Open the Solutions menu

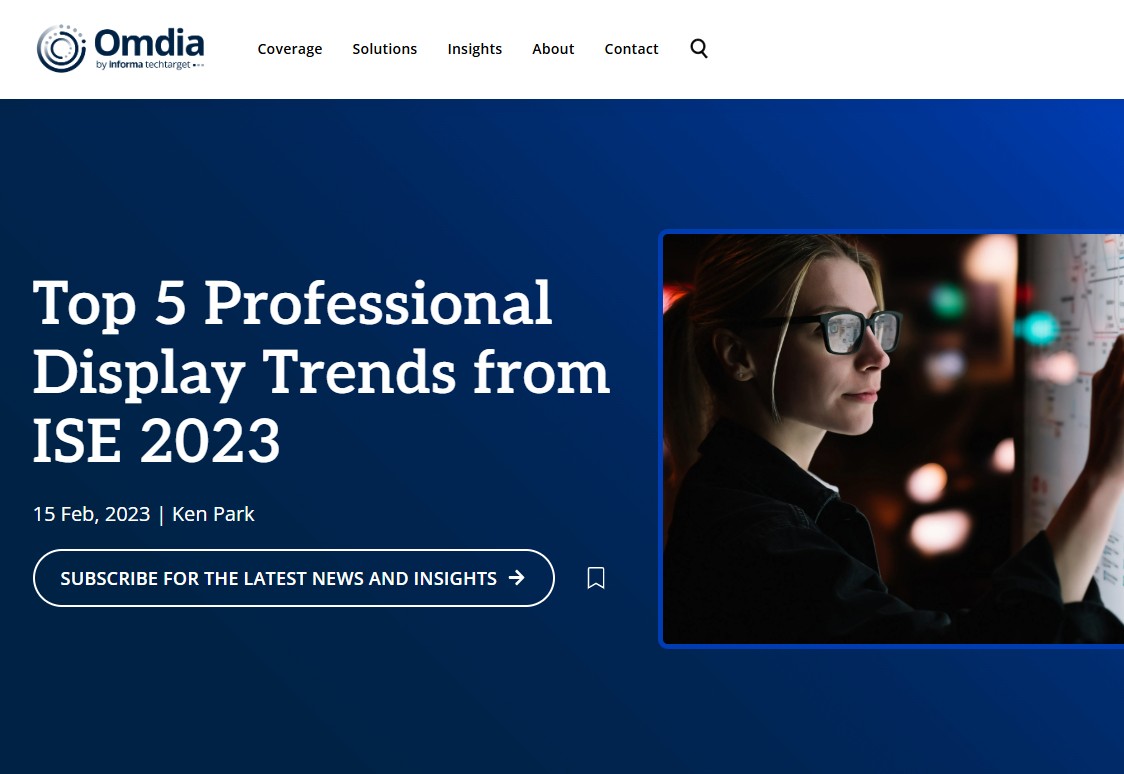click(x=384, y=48)
